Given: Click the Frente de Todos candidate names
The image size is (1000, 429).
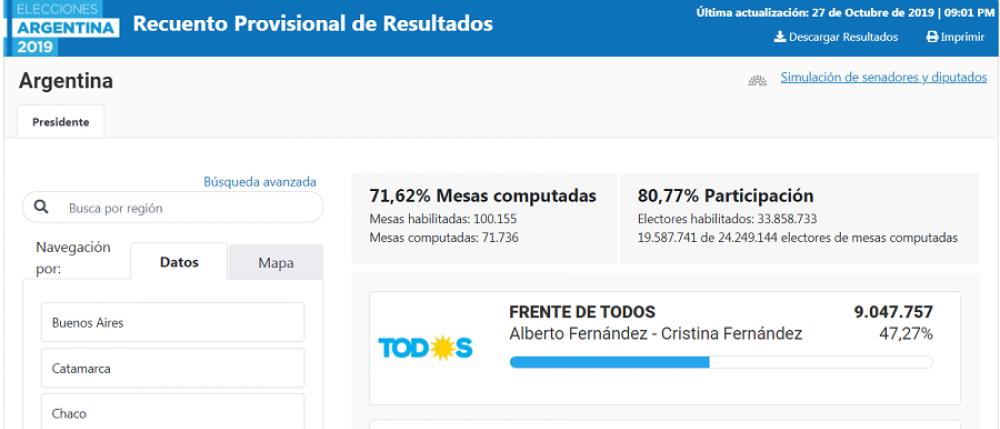Looking at the screenshot, I should point(656,333).
